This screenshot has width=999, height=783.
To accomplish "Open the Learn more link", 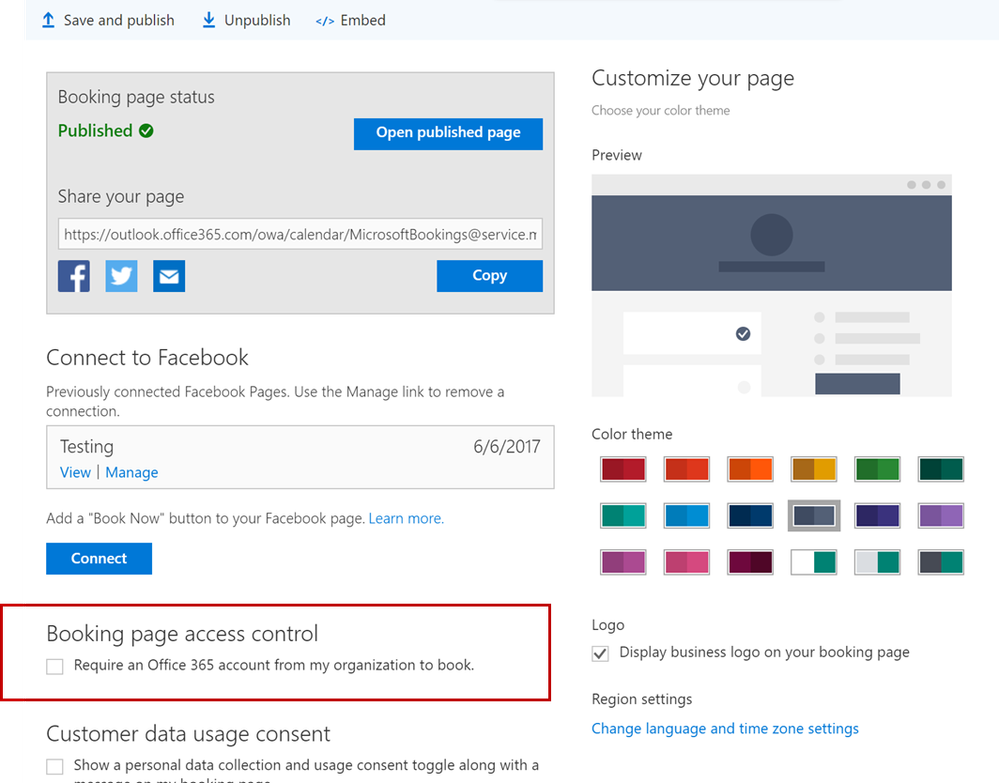I will pos(406,519).
